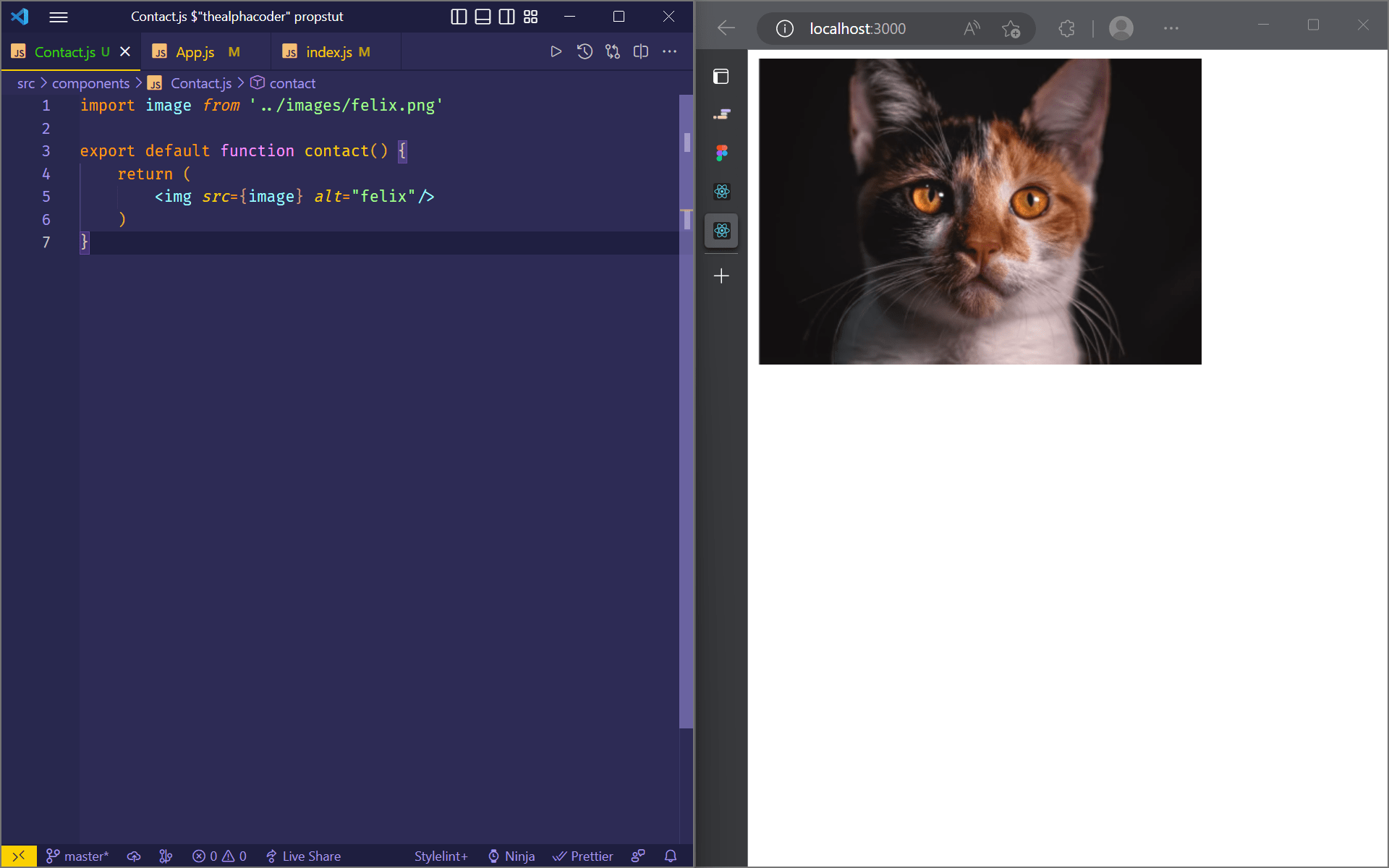
Task: Click the Prettier status button
Action: pos(583,856)
